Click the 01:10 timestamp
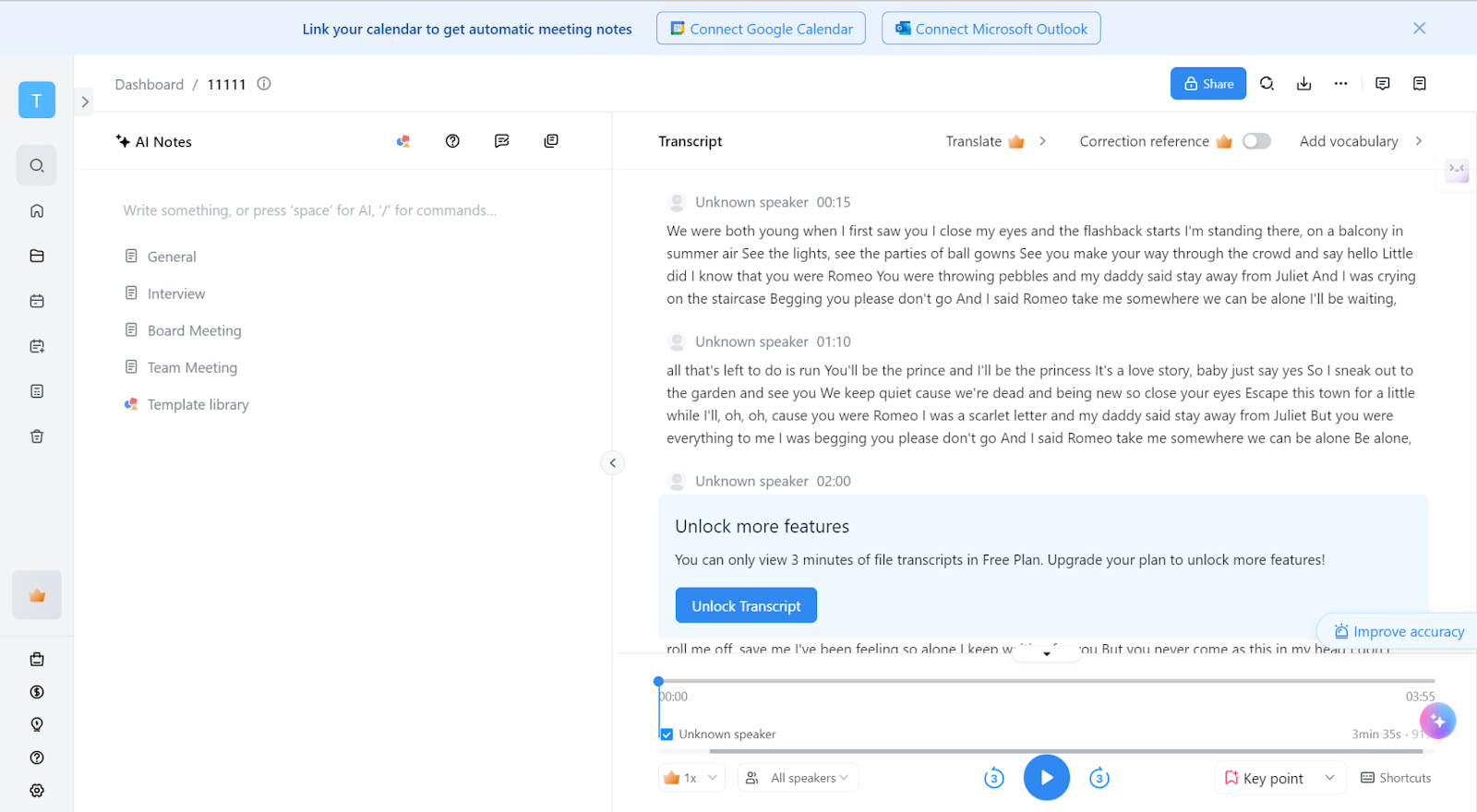Viewport: 1477px width, 812px height. click(834, 341)
